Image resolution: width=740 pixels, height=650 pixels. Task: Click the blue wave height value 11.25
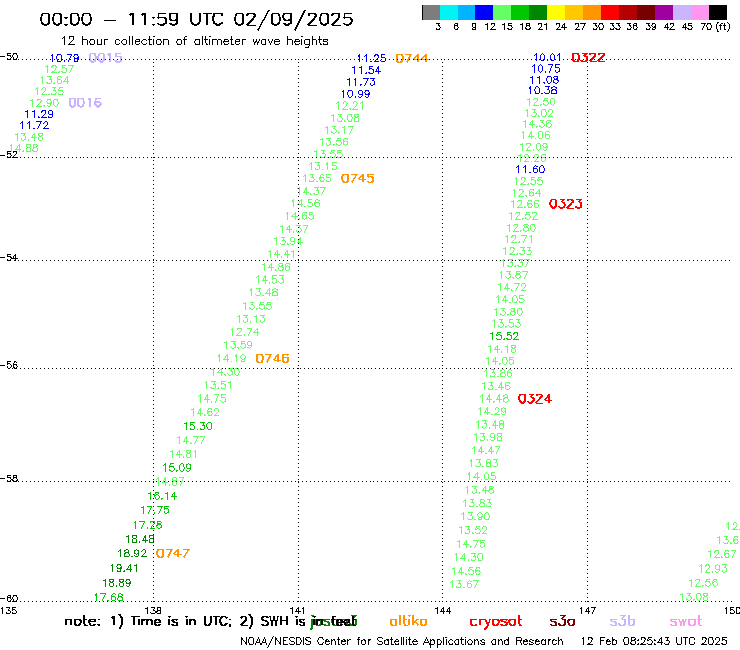coord(371,59)
